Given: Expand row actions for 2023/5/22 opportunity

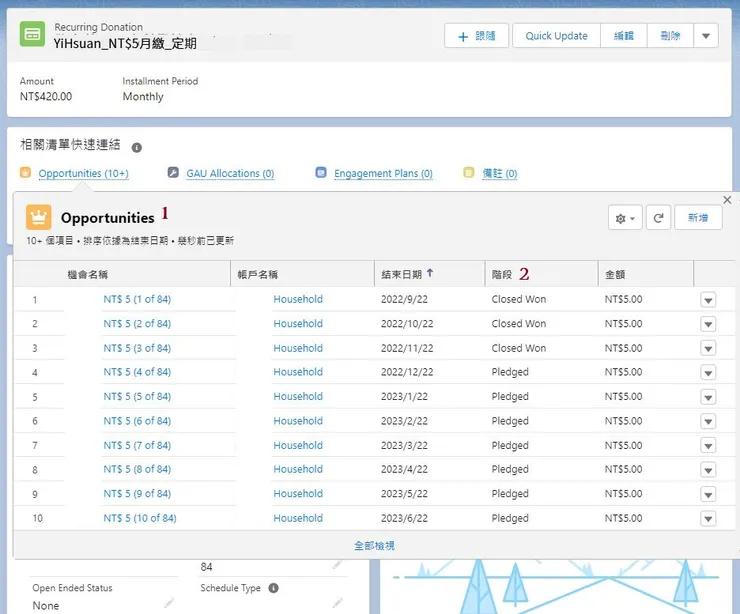Looking at the screenshot, I should 708,495.
